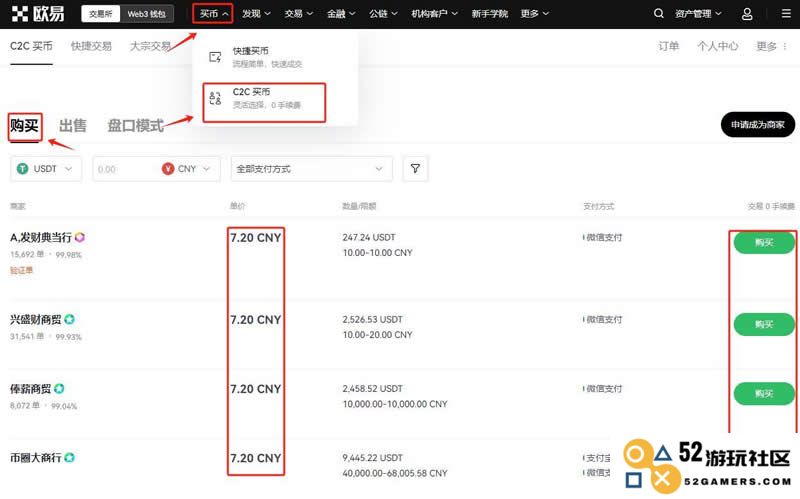Click 微信支付 label in 兴盛财商贸 row

pos(604,319)
